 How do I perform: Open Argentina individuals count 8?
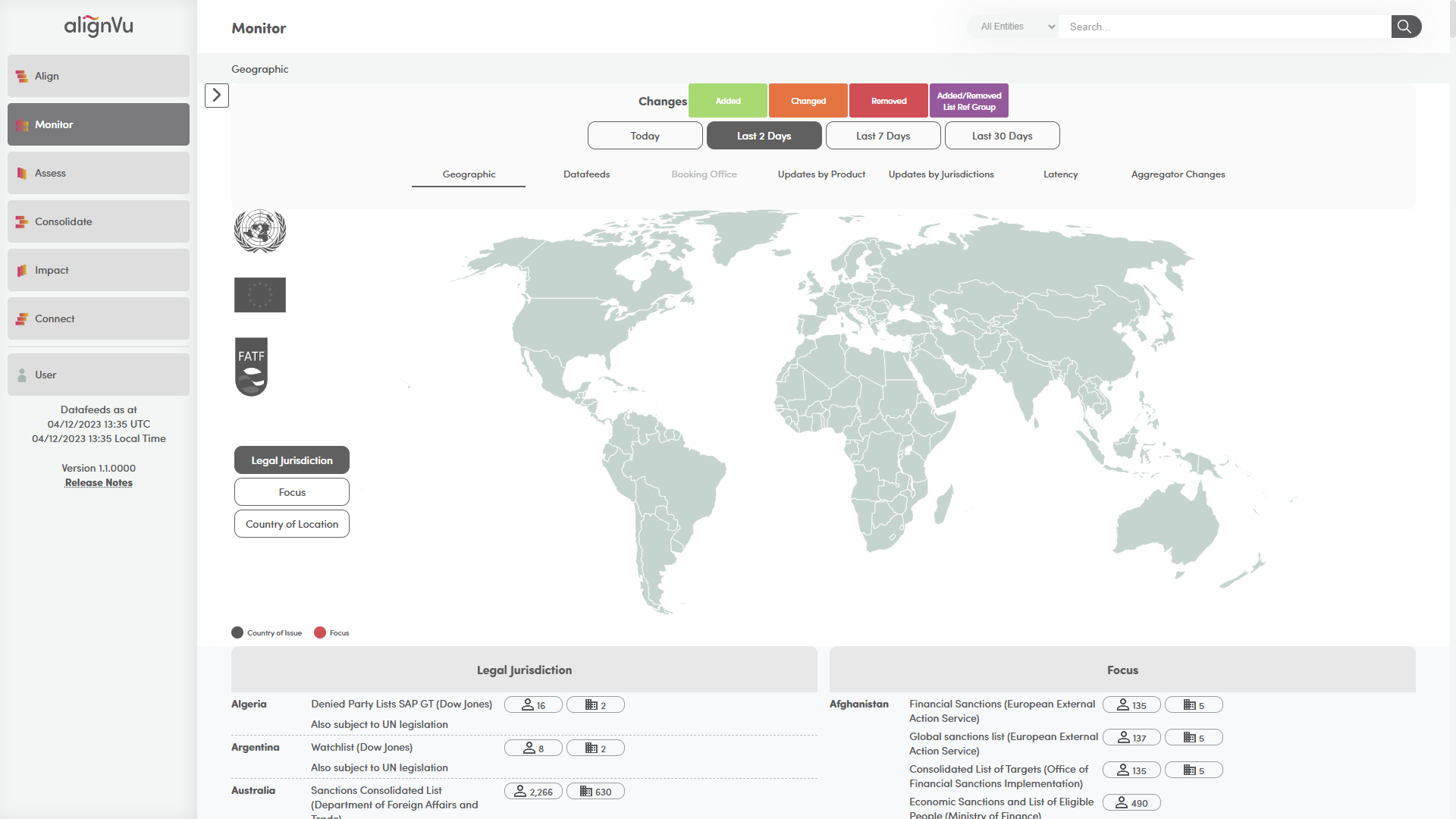[x=533, y=748]
